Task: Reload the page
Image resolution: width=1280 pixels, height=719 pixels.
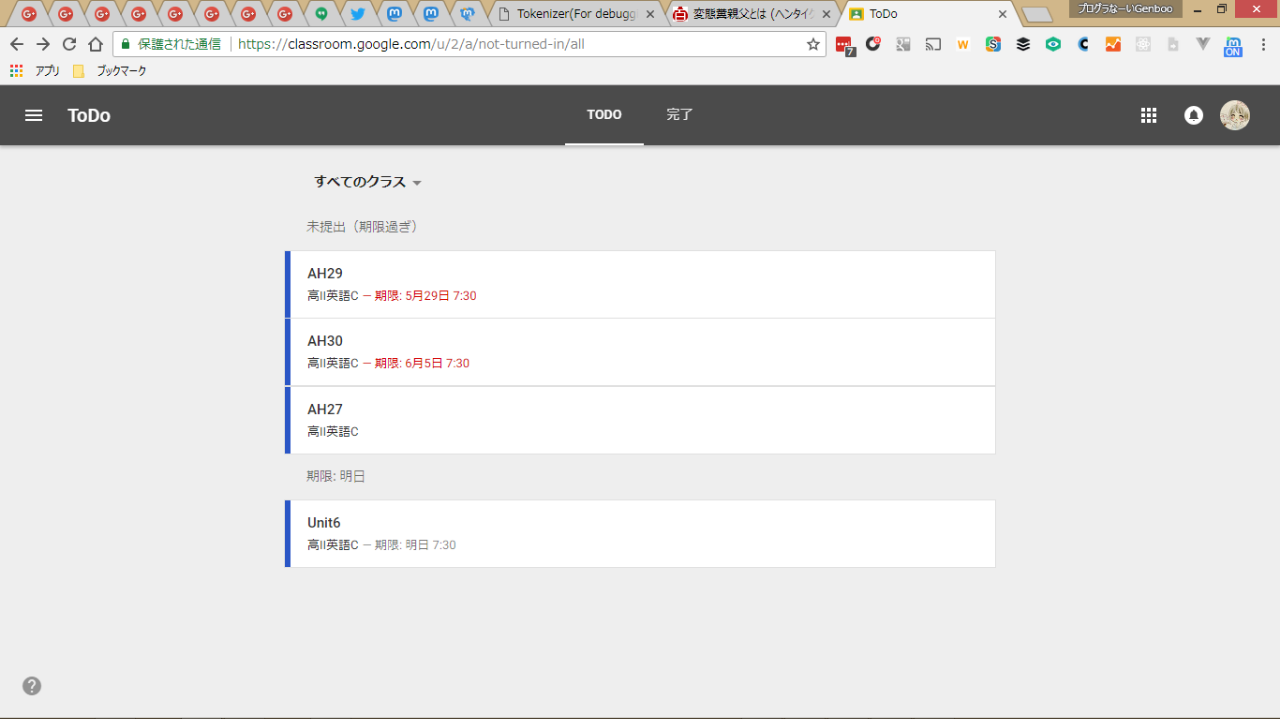Action: pyautogui.click(x=69, y=44)
